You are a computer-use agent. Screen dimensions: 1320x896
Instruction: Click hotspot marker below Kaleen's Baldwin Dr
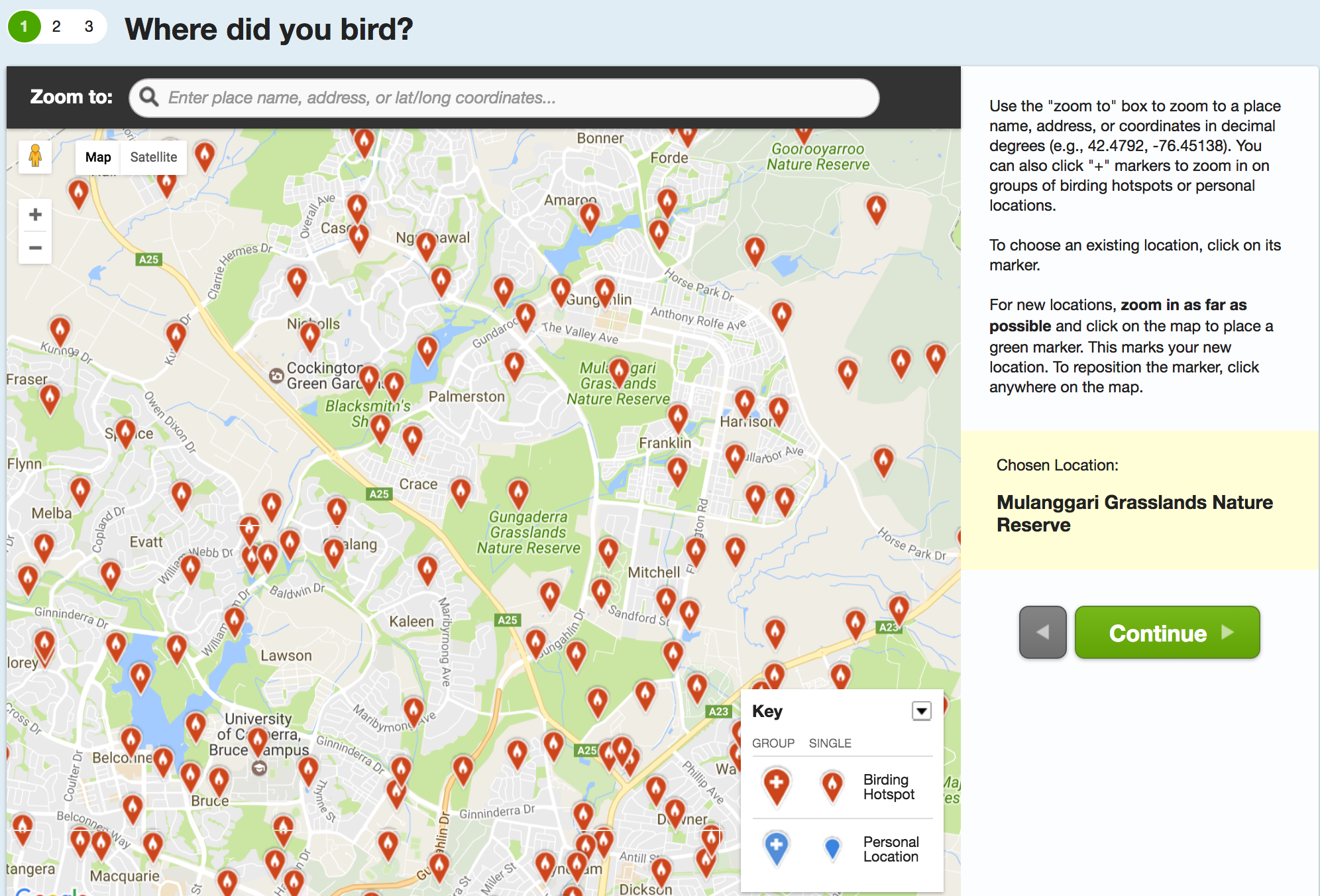point(427,570)
